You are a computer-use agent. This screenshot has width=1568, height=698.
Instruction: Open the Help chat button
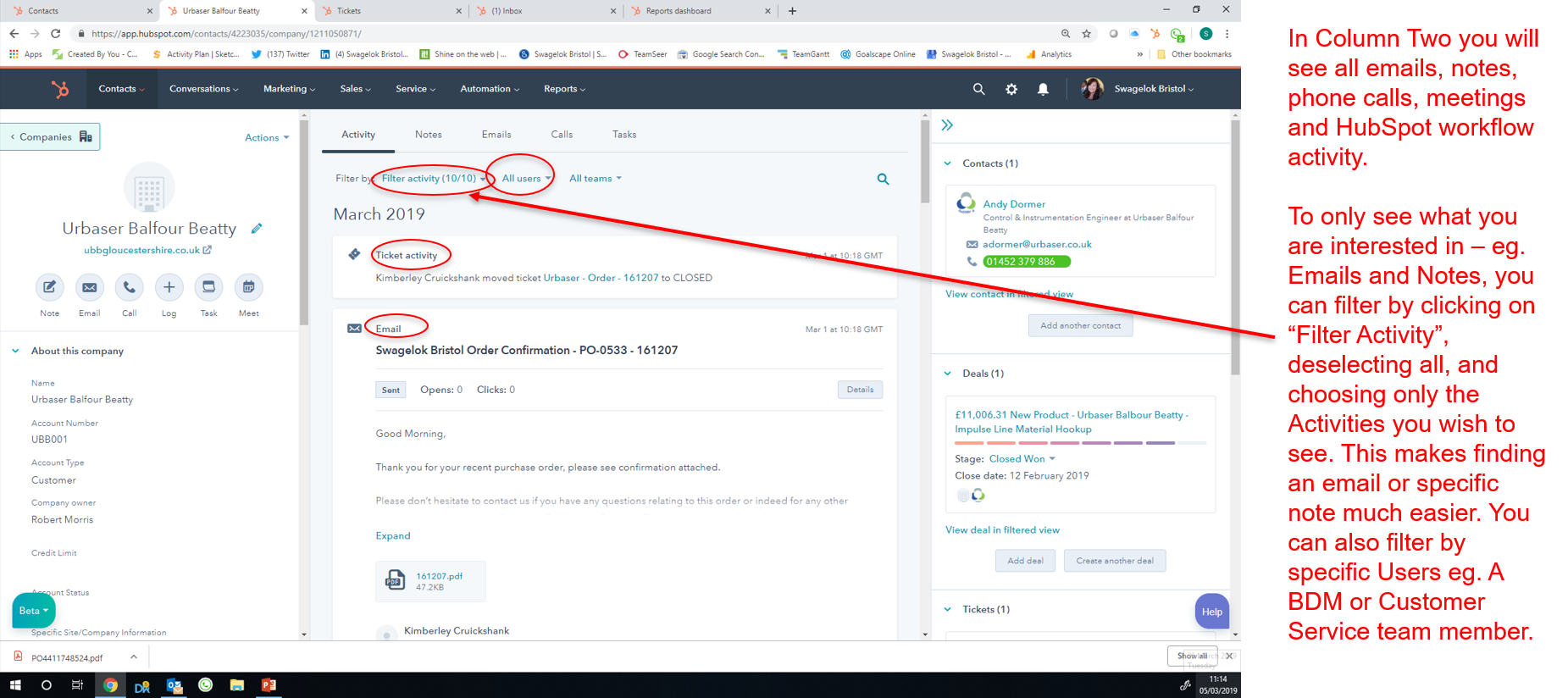click(1211, 612)
